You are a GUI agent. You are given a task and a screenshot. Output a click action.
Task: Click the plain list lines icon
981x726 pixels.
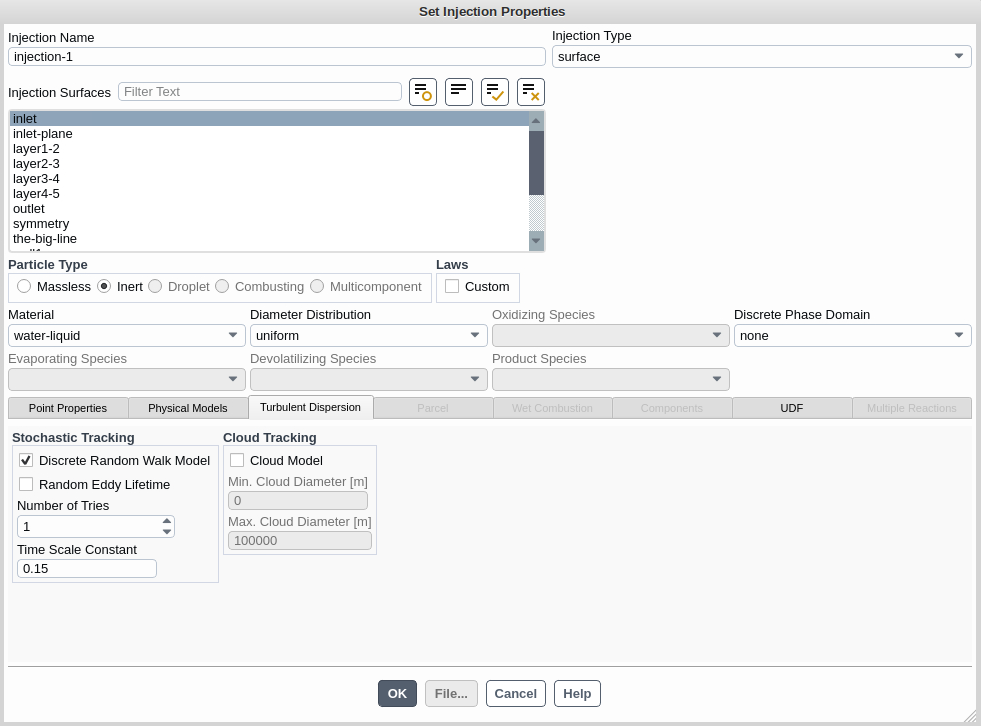(x=459, y=92)
